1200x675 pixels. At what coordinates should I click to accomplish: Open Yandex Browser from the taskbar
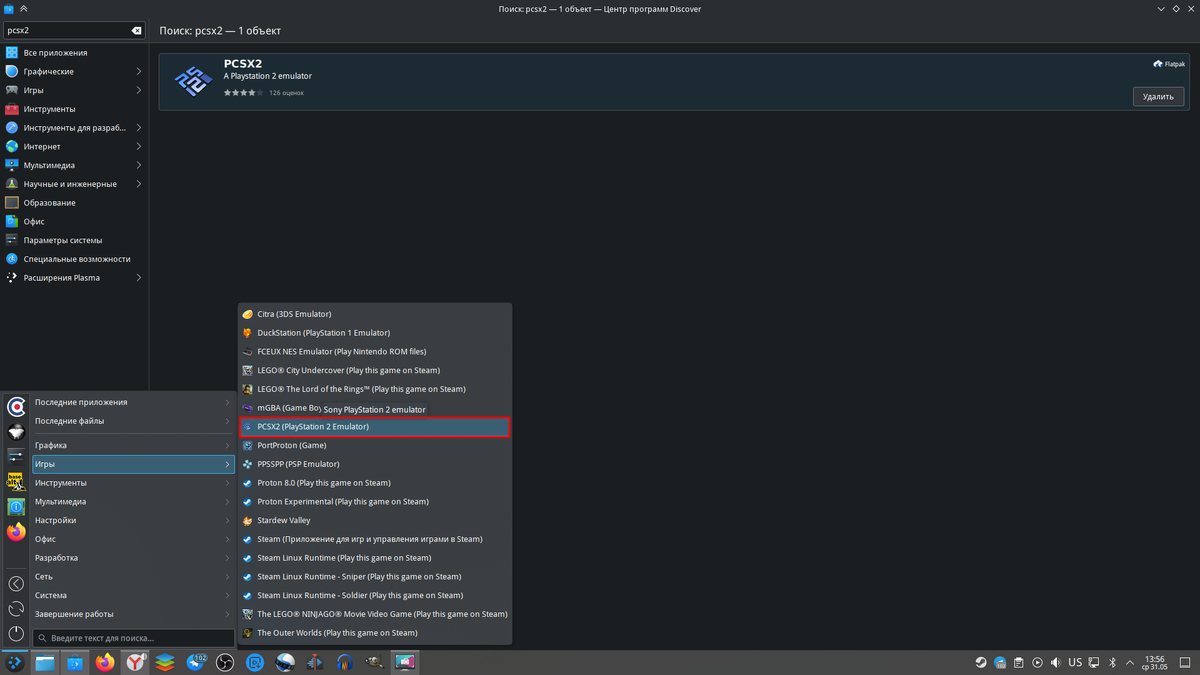135,662
